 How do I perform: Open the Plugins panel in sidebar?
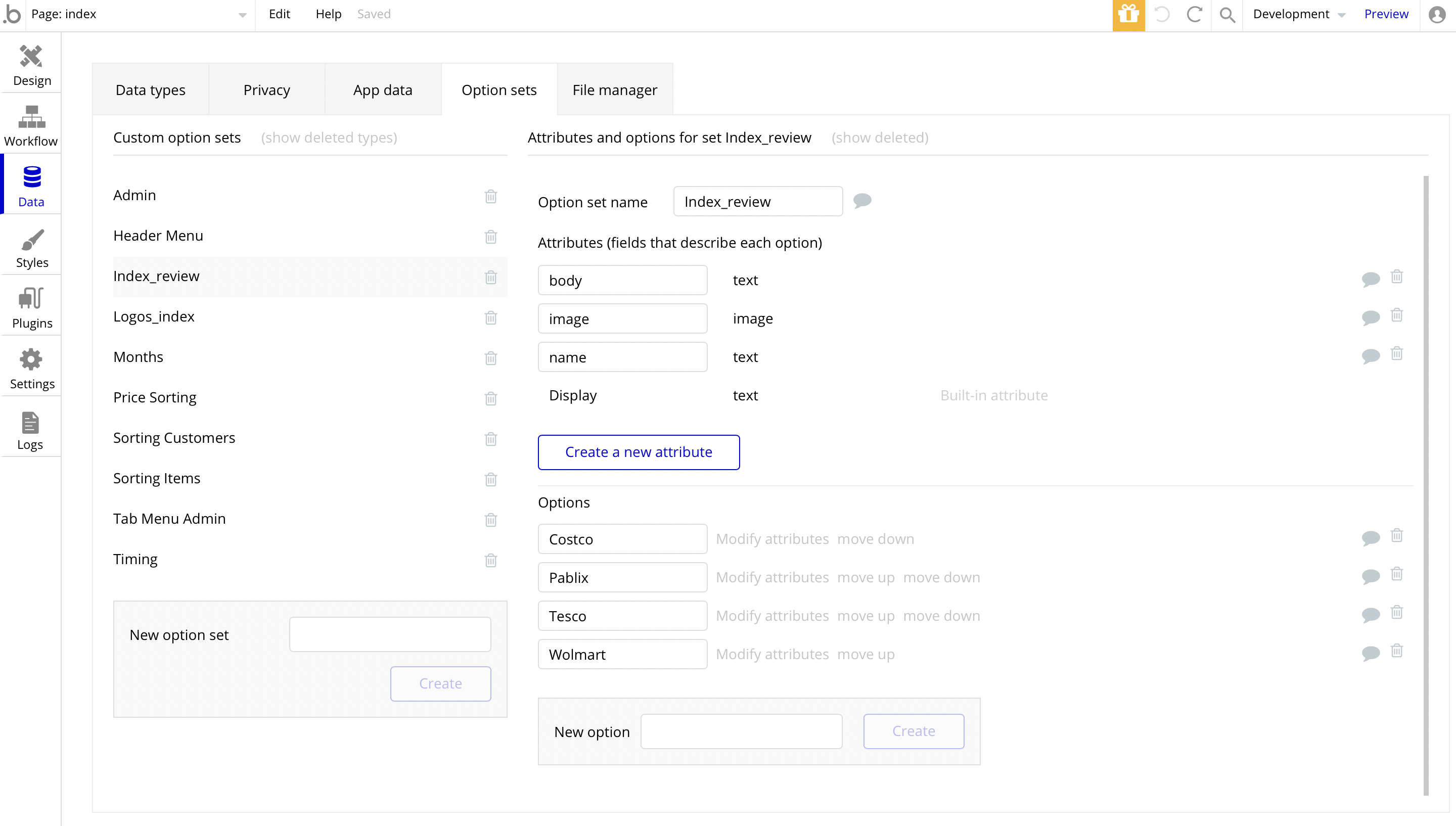[x=32, y=307]
